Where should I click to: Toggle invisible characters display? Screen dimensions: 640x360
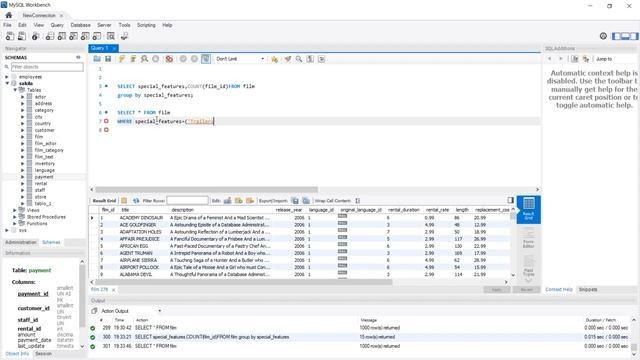tap(310, 59)
